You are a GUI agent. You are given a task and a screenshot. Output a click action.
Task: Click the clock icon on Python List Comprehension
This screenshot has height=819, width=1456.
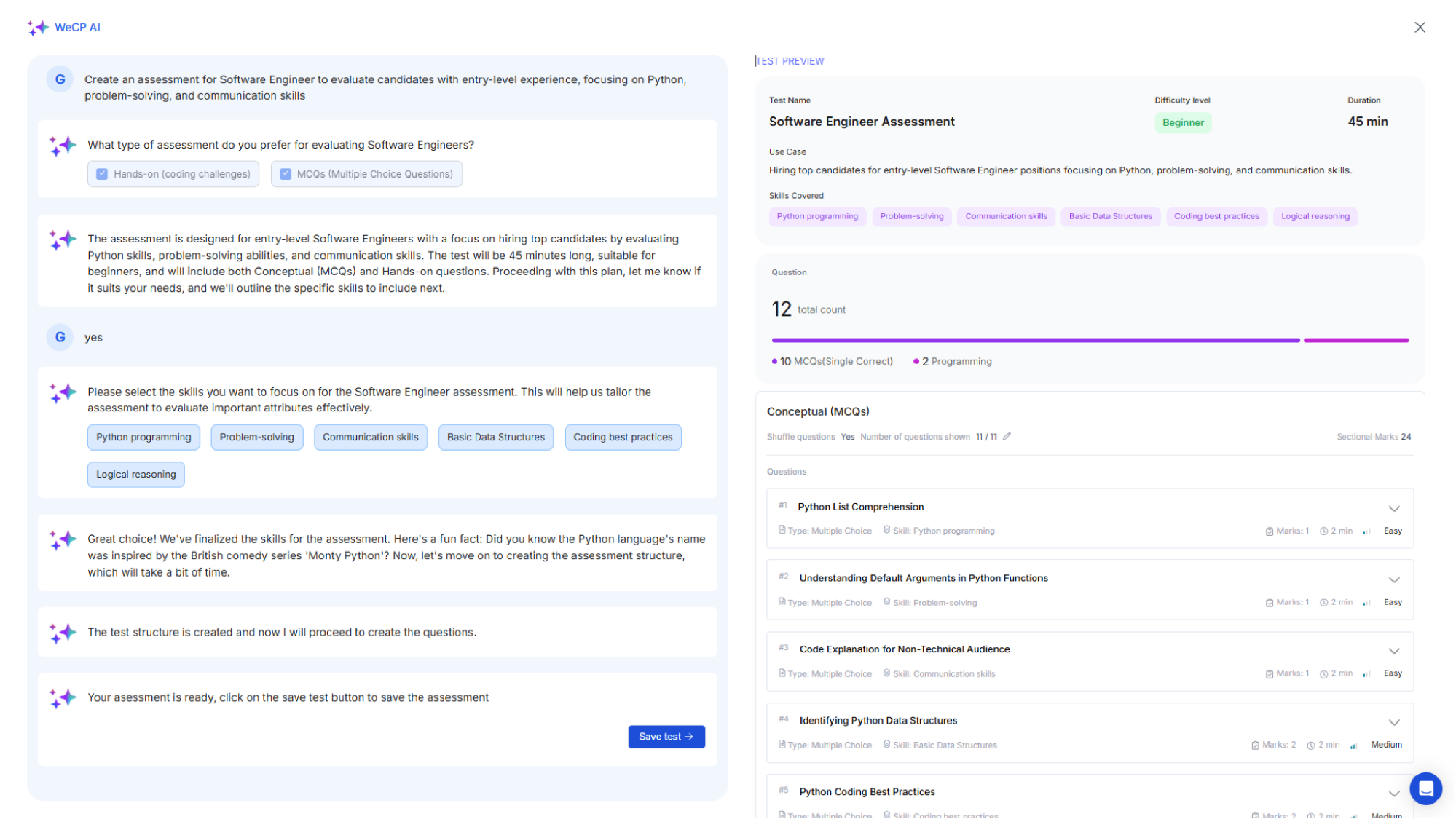[x=1324, y=530]
